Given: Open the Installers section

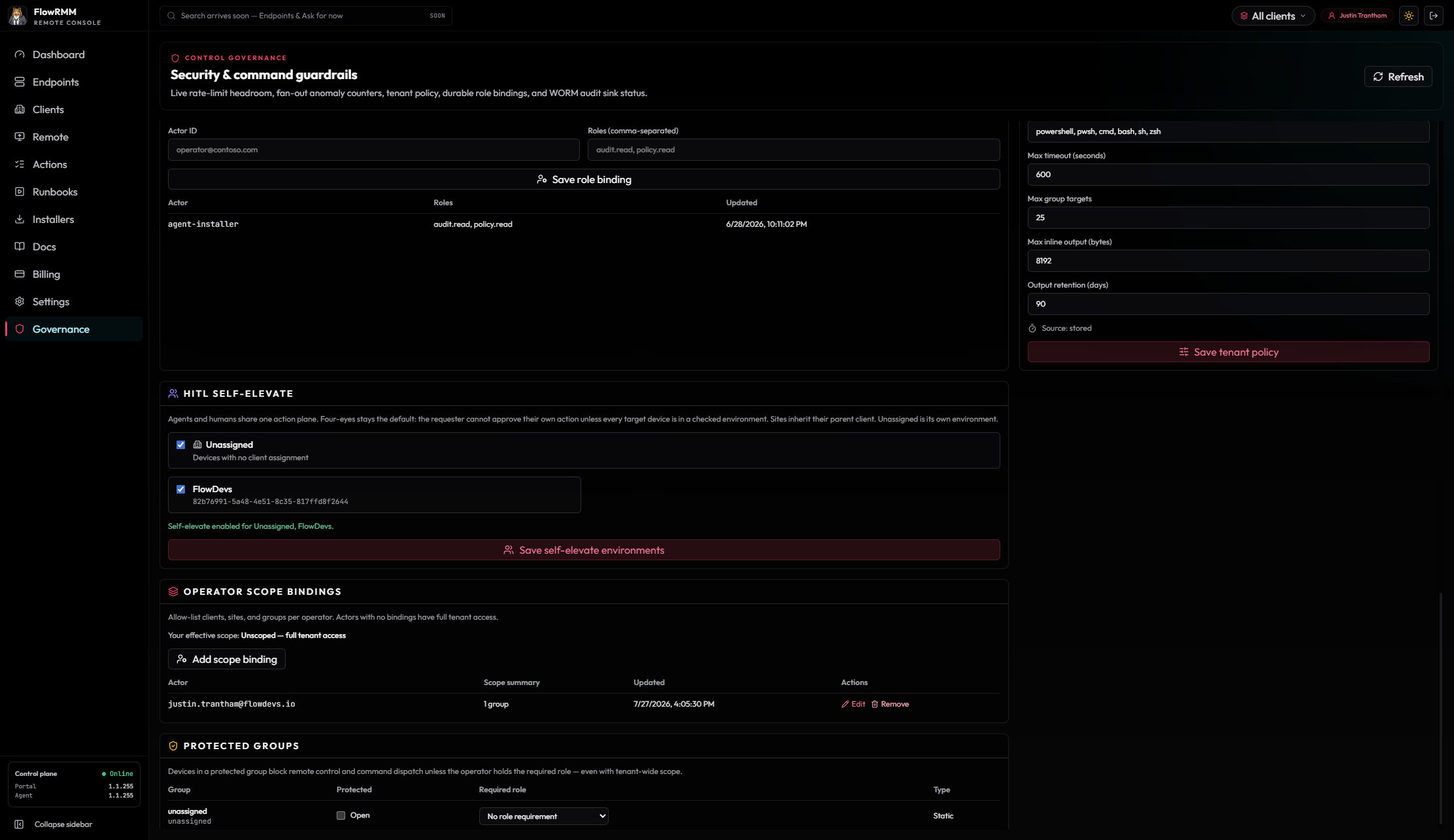Looking at the screenshot, I should click(74, 219).
